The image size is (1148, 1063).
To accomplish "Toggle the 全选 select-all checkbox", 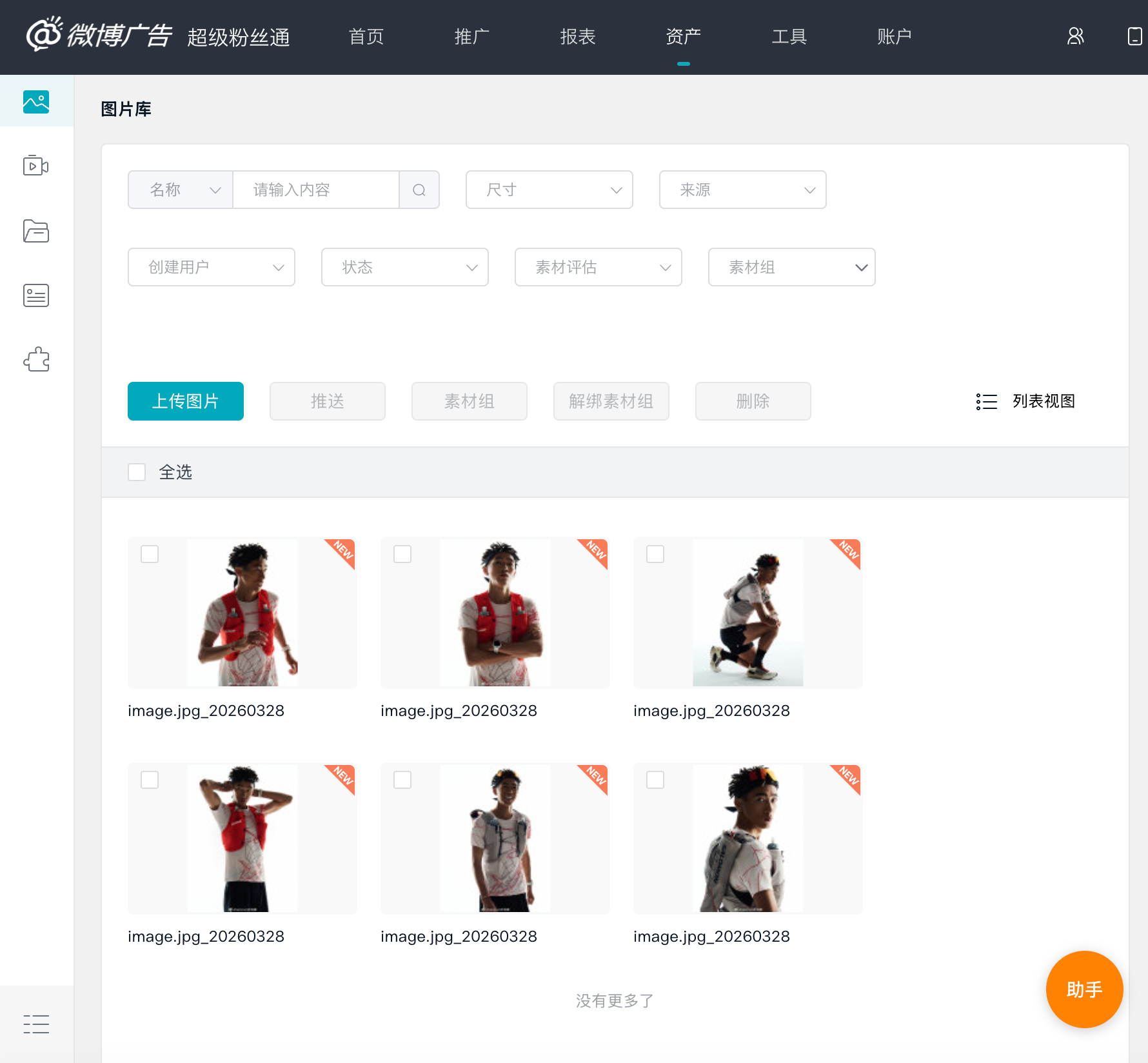I will coord(136,472).
